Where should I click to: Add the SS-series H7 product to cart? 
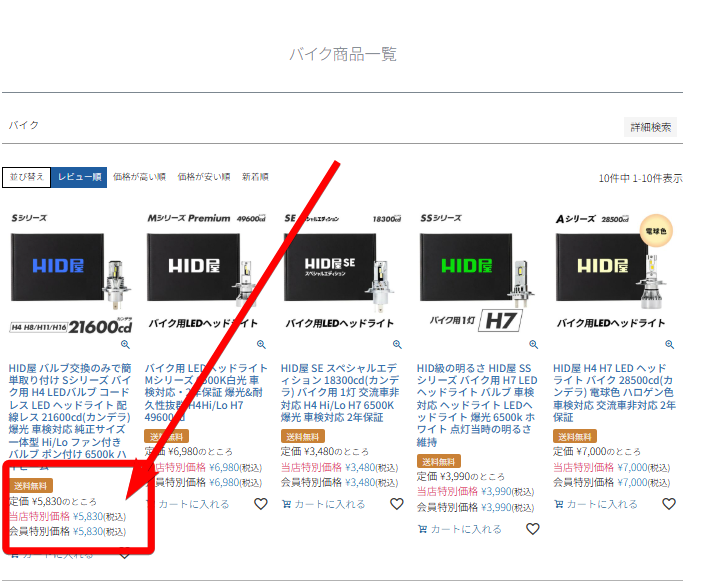click(460, 529)
